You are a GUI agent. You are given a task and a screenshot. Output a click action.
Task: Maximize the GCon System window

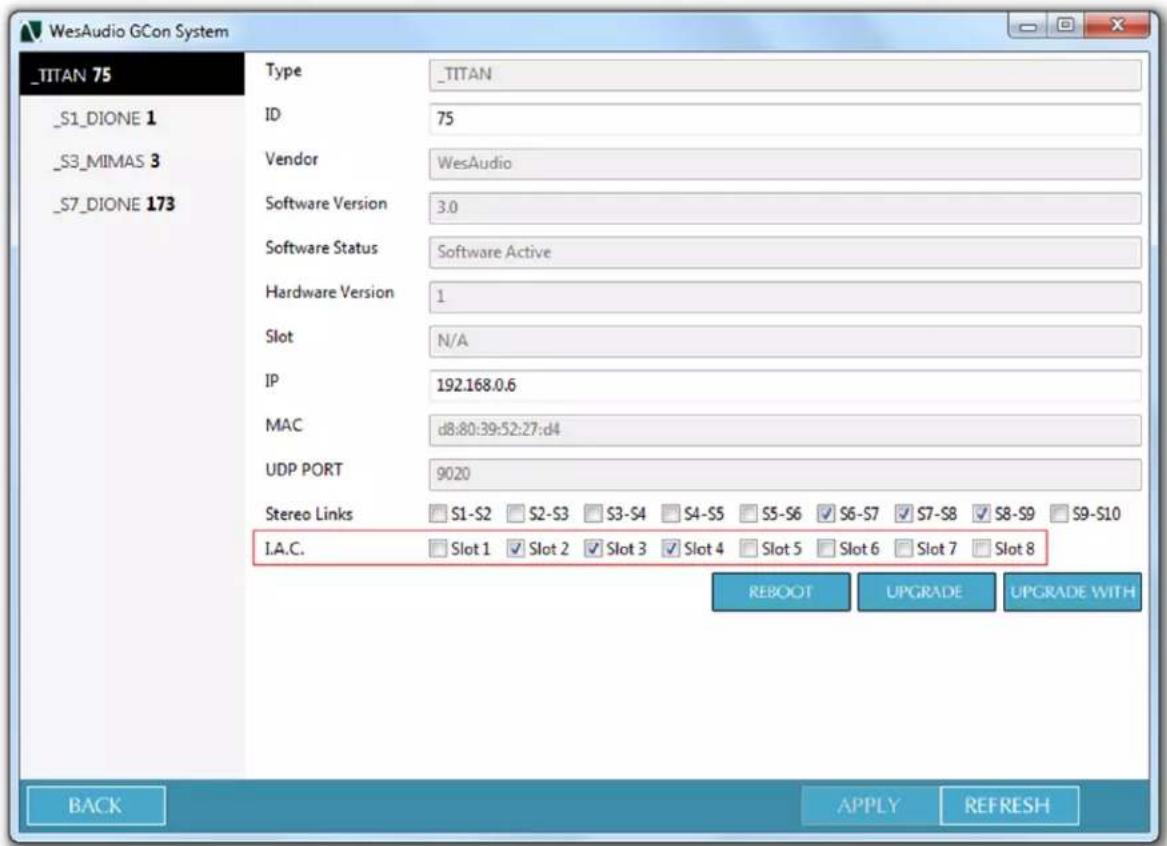pos(1066,26)
